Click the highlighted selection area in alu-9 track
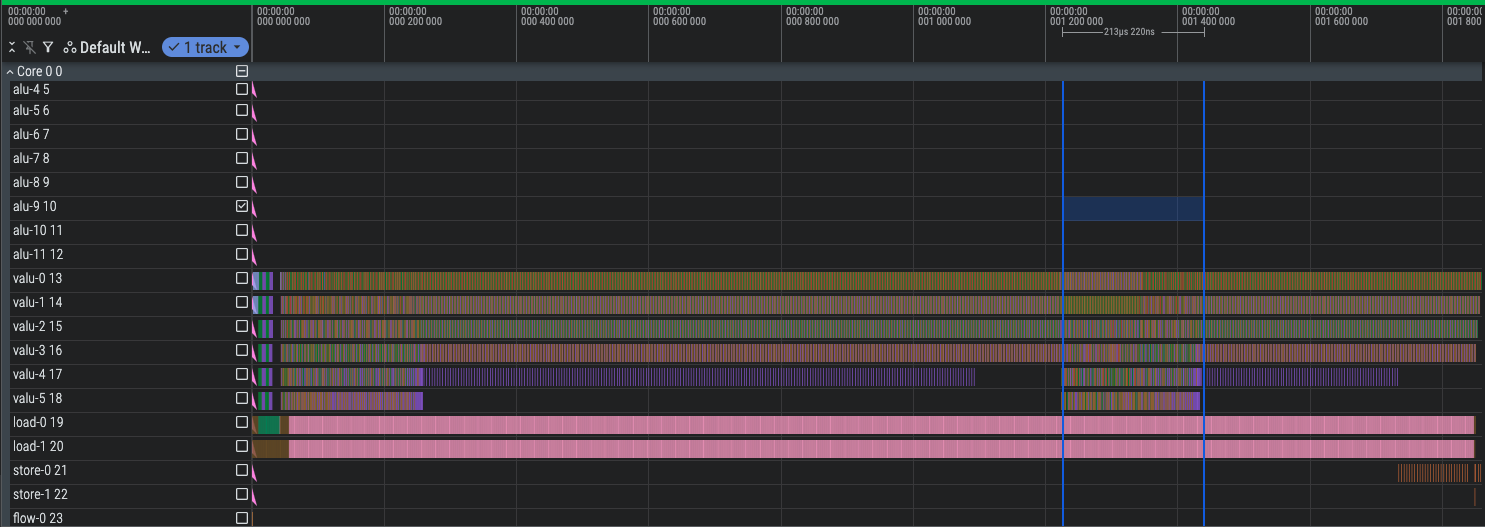Screen dimensions: 1485x527 pyautogui.click(x=1133, y=208)
